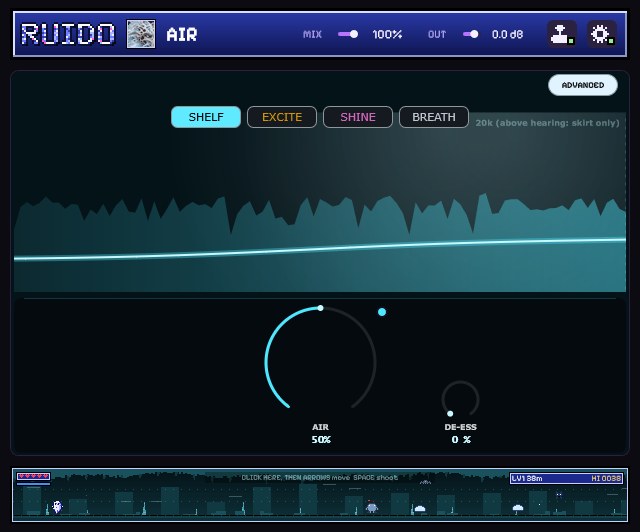Click the AIR 50% value readout
Screen dimensions: 640x532
tap(321, 440)
